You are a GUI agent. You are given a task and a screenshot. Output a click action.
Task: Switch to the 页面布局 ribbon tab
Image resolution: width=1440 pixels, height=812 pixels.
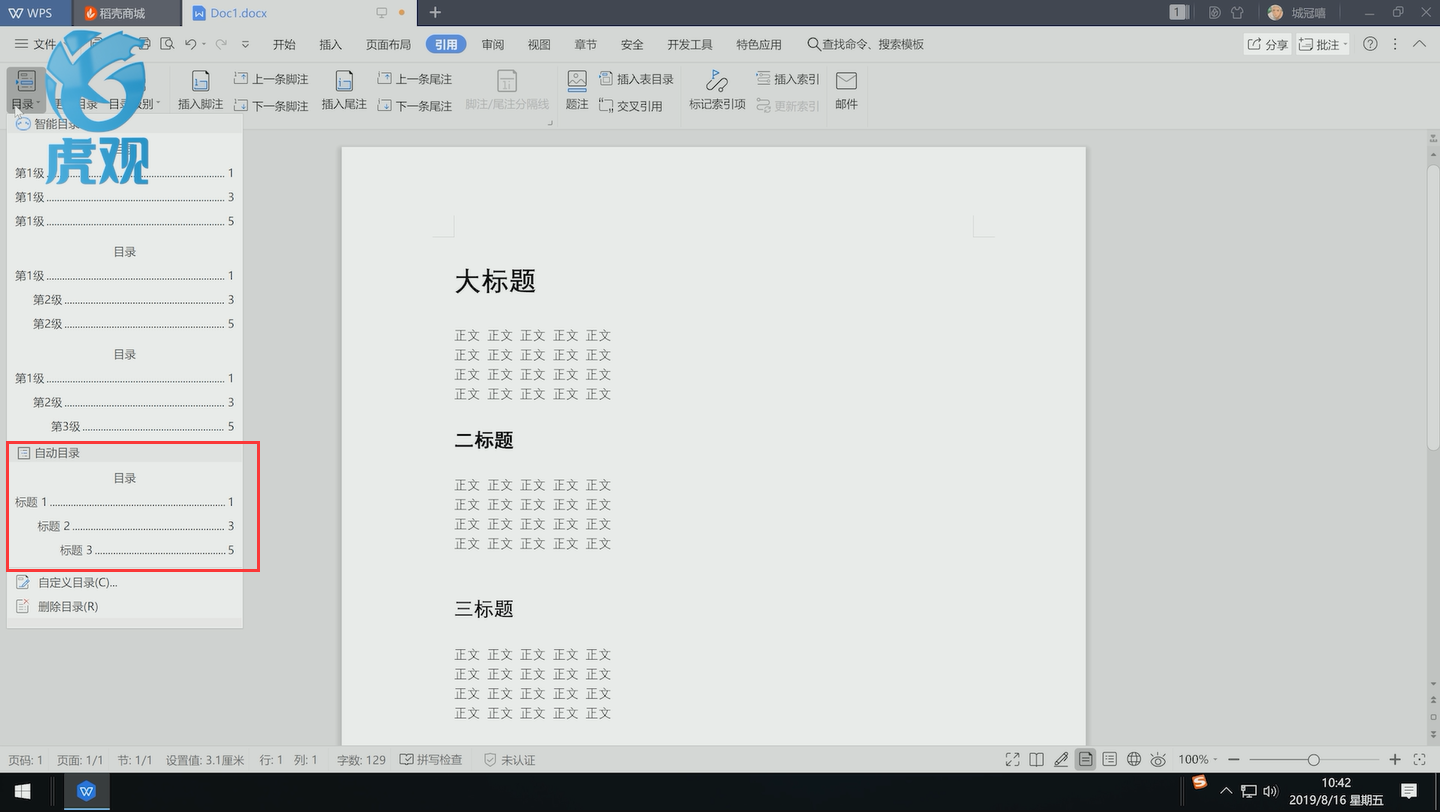(x=388, y=44)
